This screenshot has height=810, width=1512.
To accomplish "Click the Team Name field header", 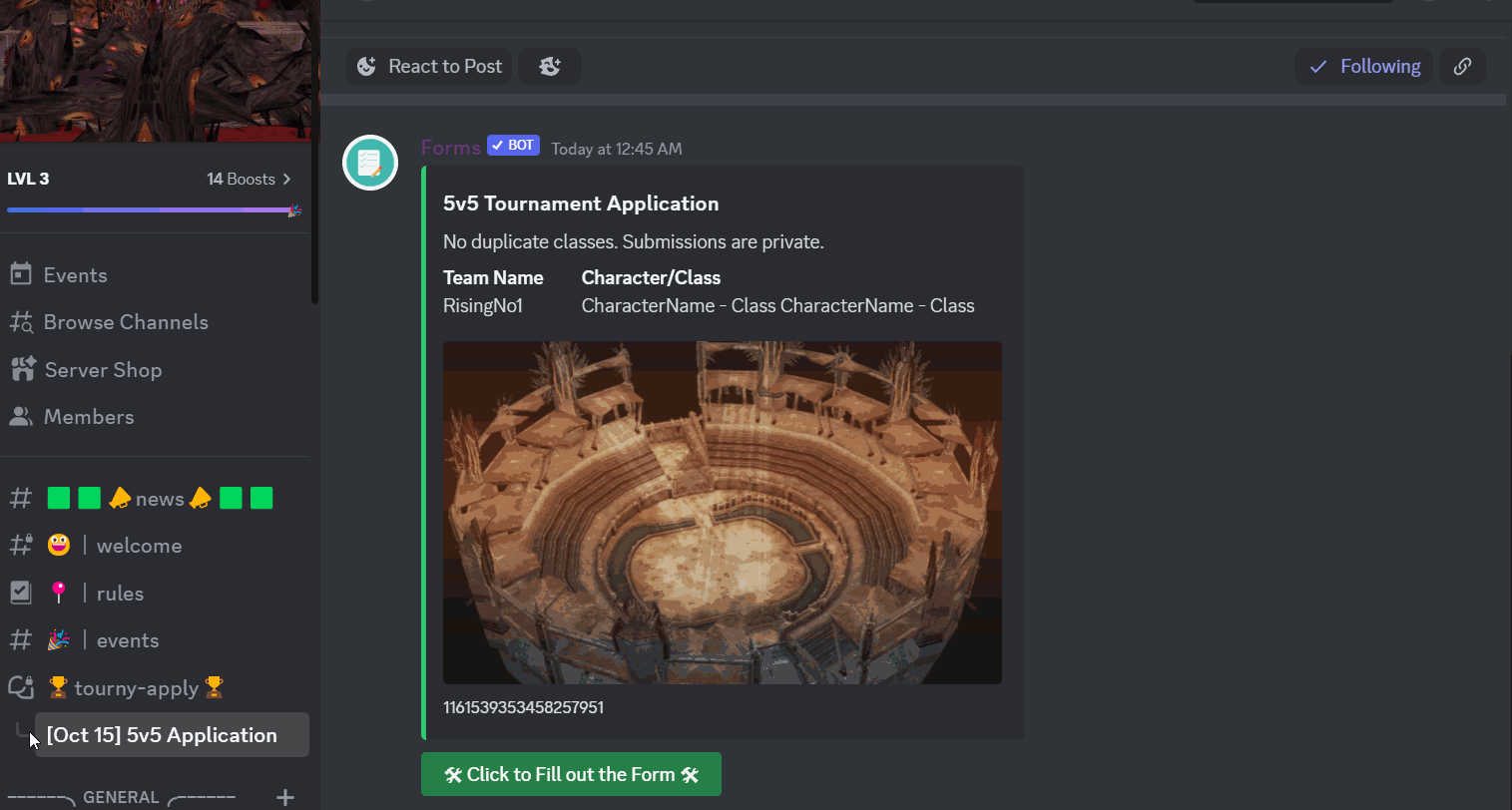I will coord(493,277).
